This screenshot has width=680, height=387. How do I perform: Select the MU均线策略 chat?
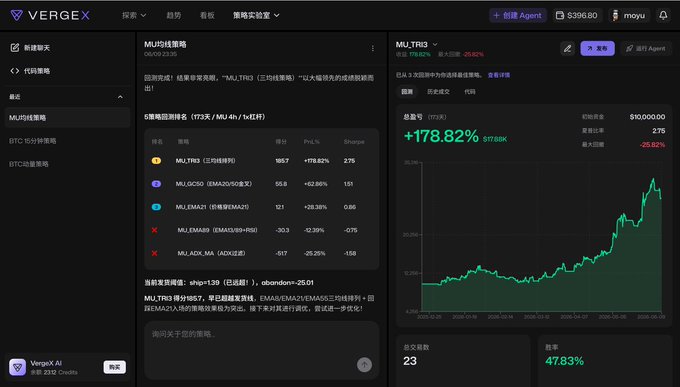[x=67, y=118]
